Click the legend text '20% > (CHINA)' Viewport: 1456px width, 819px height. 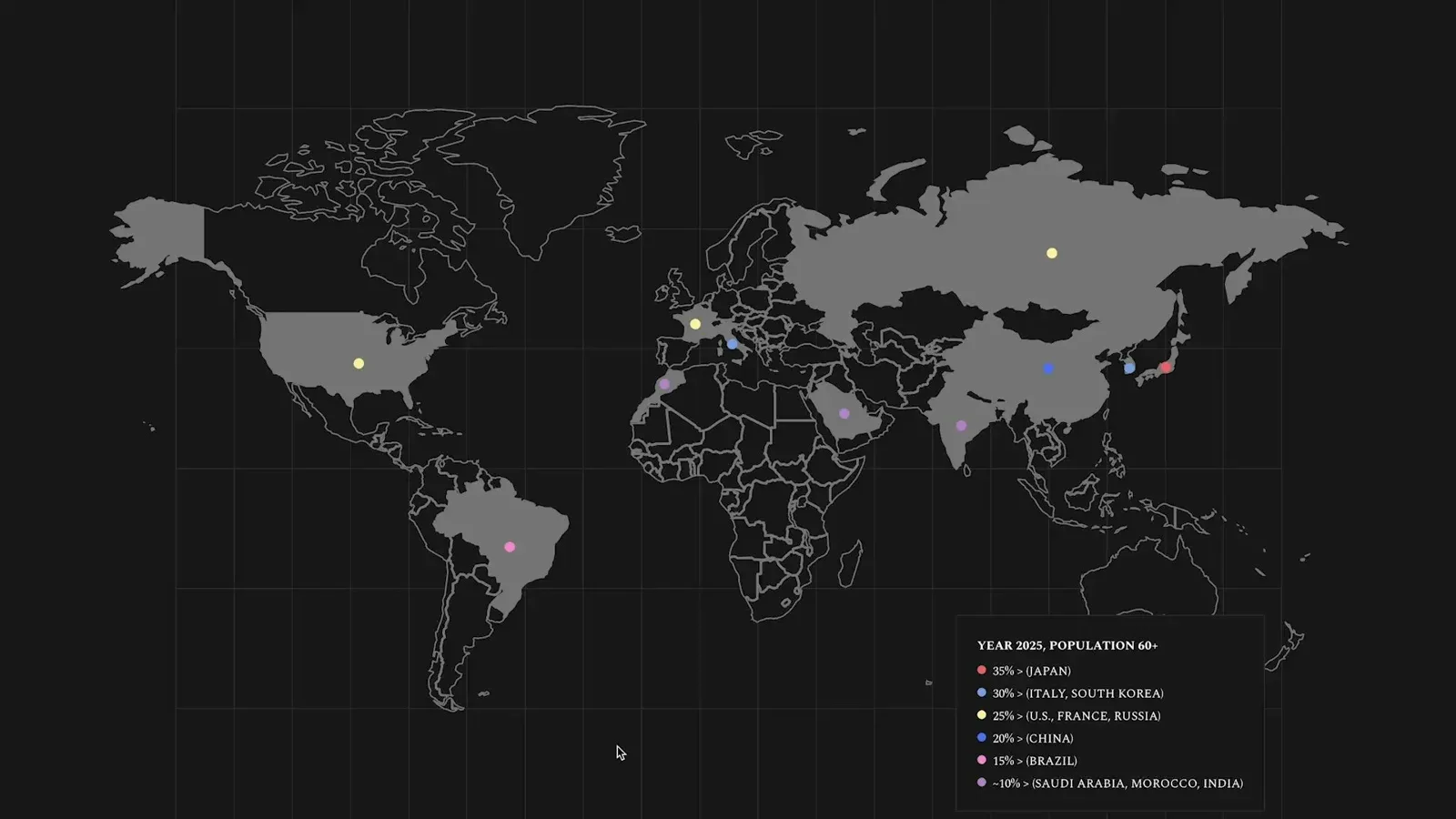1033,738
